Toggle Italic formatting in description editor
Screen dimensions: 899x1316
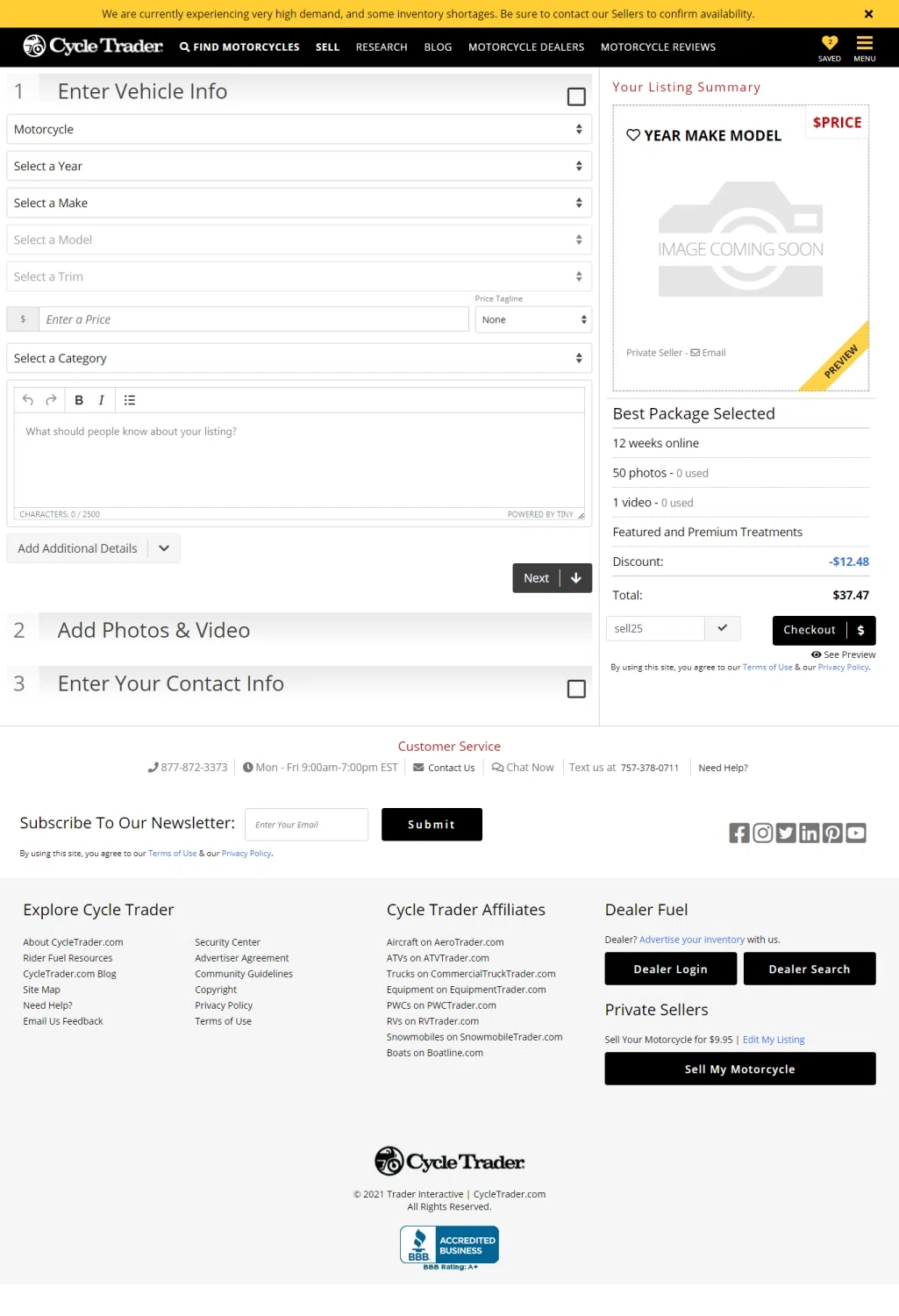(101, 400)
